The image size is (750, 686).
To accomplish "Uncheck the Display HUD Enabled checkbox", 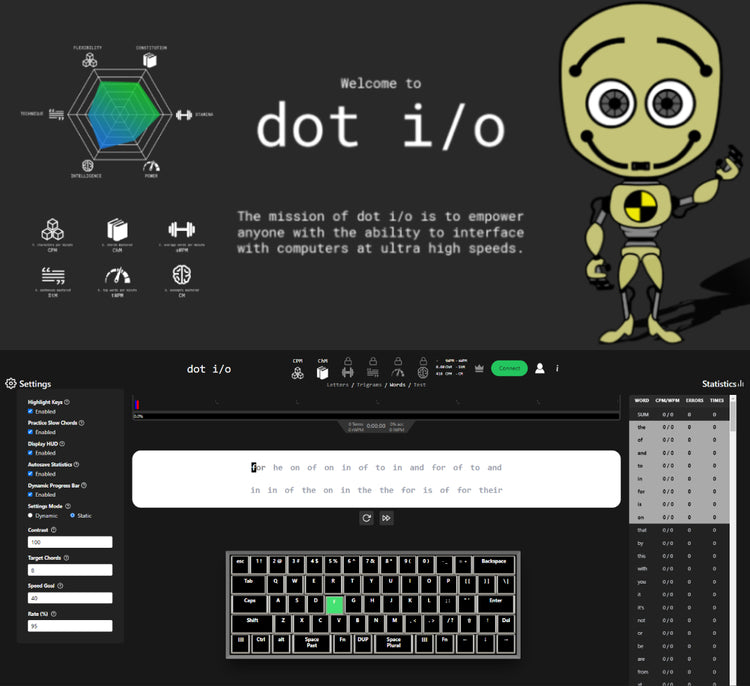I will [30, 453].
